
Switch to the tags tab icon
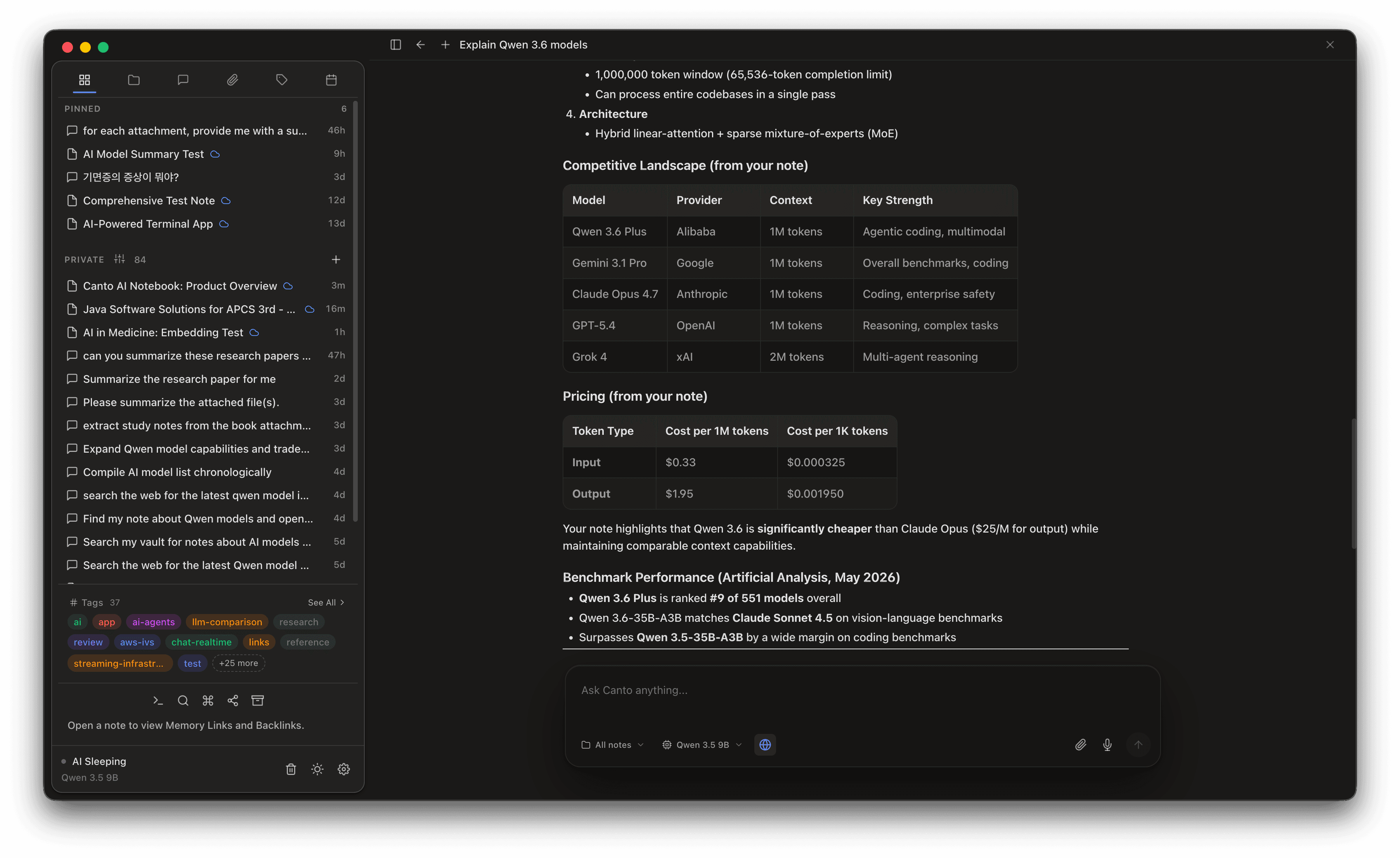point(282,80)
